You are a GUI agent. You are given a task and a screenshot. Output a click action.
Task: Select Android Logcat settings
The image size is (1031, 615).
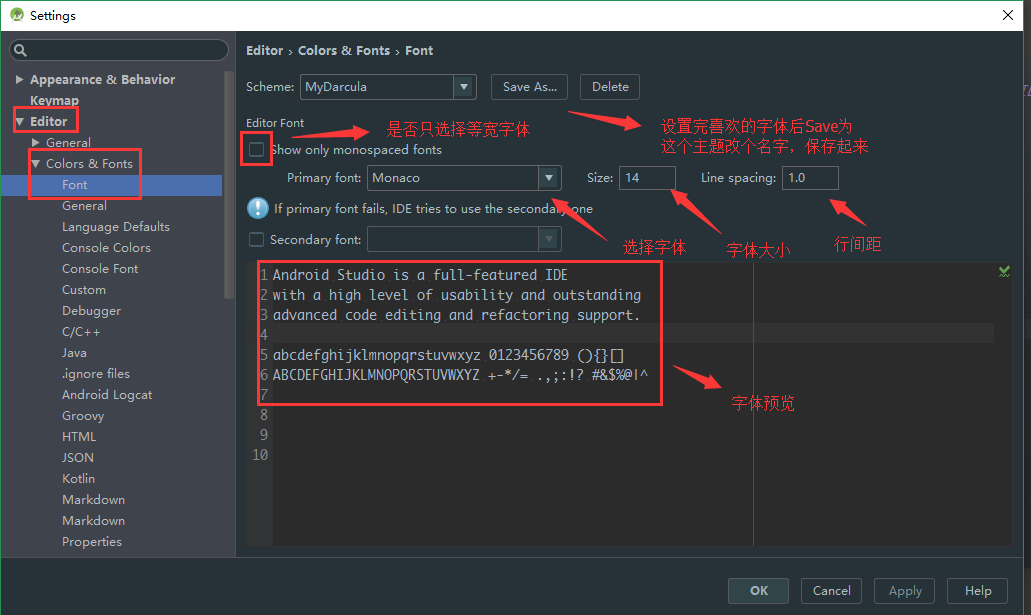(107, 395)
